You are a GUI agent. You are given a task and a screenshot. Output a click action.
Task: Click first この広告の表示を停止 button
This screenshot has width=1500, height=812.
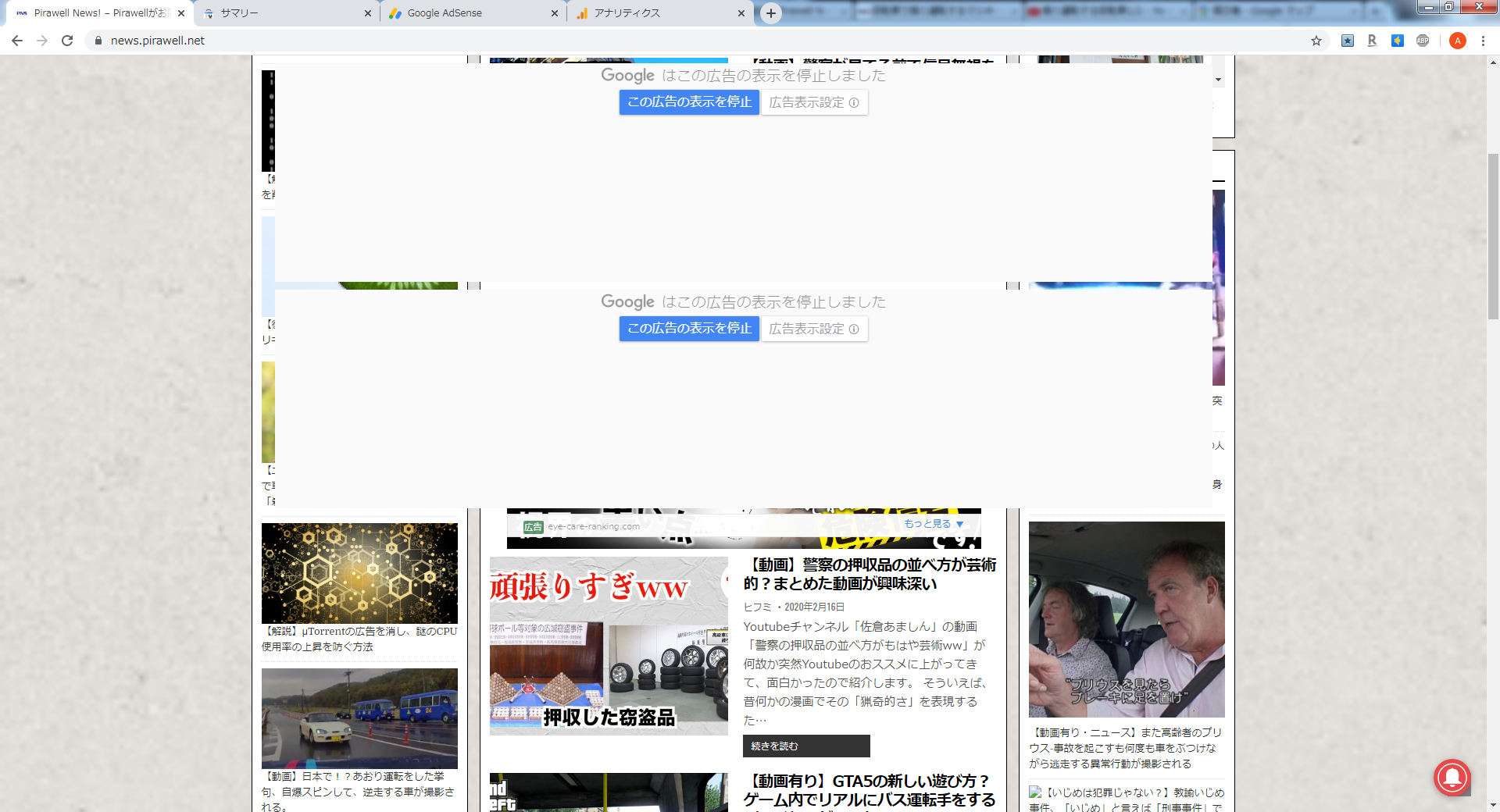click(689, 102)
